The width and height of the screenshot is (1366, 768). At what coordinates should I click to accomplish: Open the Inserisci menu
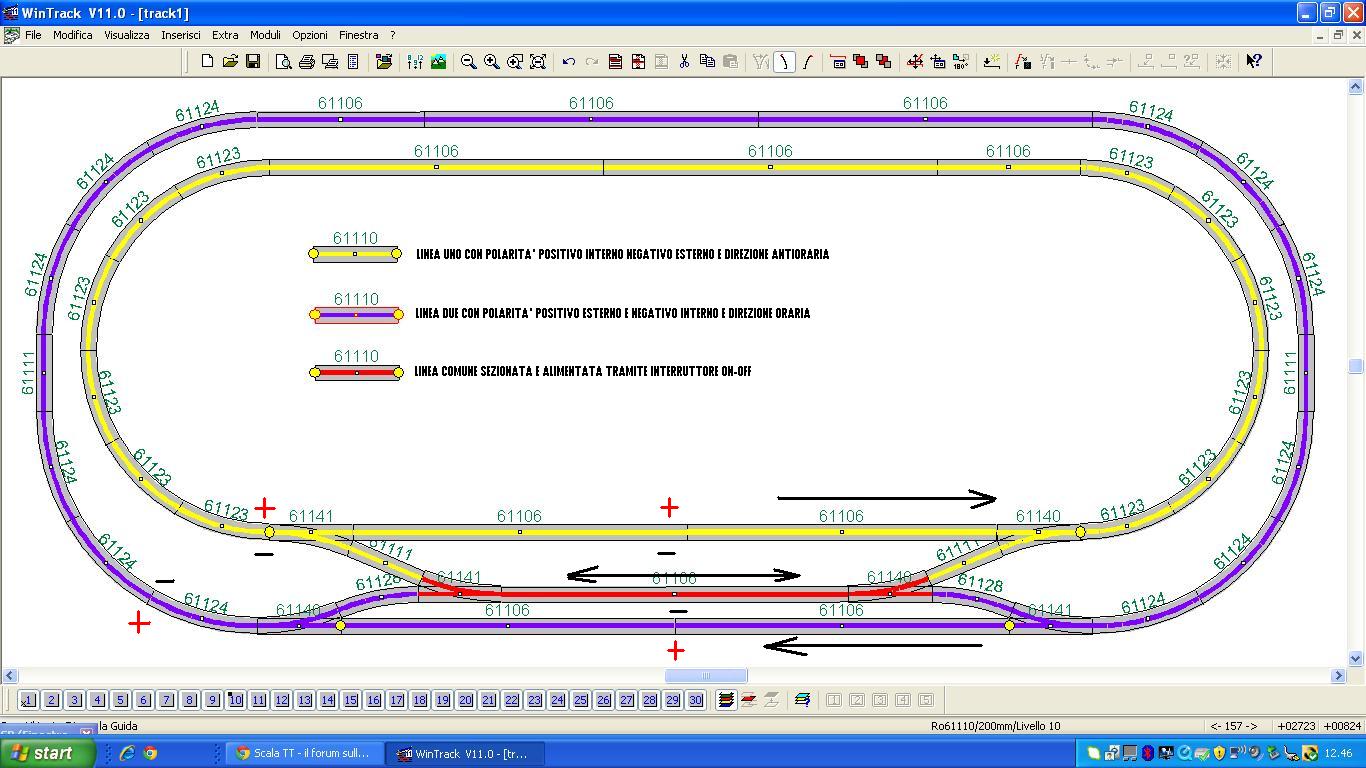(181, 35)
